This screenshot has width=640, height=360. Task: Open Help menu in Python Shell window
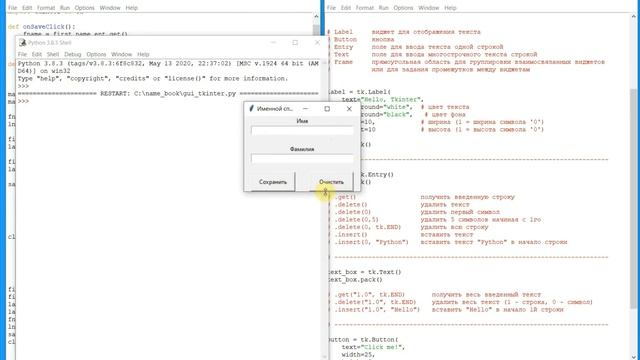(143, 54)
